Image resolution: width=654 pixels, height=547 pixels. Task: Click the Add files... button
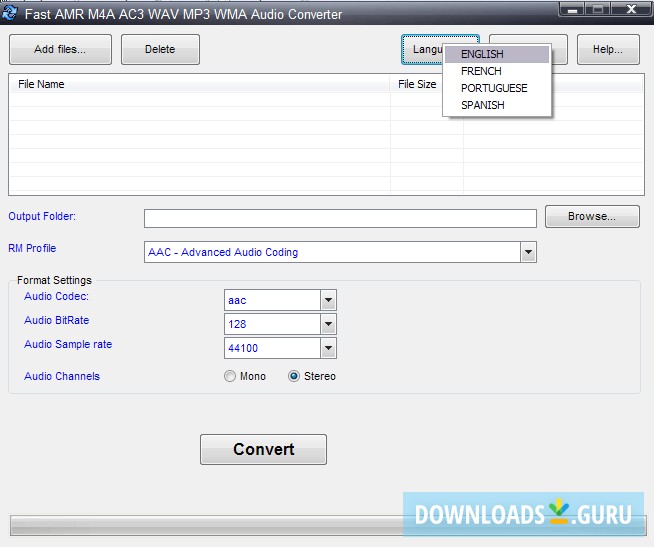pos(60,49)
